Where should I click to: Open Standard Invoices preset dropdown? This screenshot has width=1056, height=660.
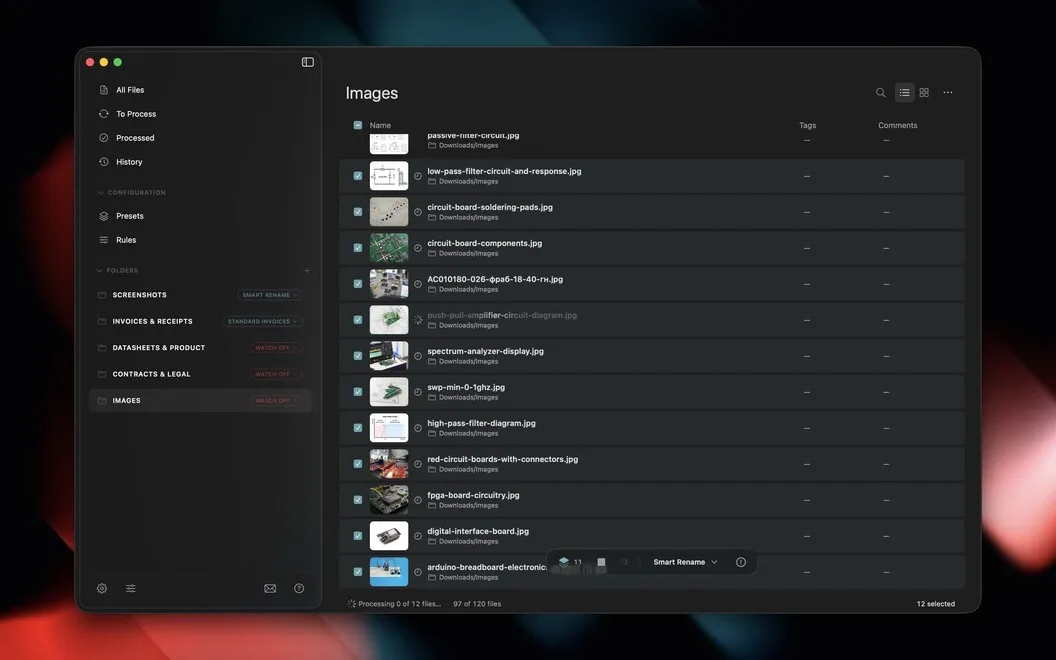[x=263, y=321]
